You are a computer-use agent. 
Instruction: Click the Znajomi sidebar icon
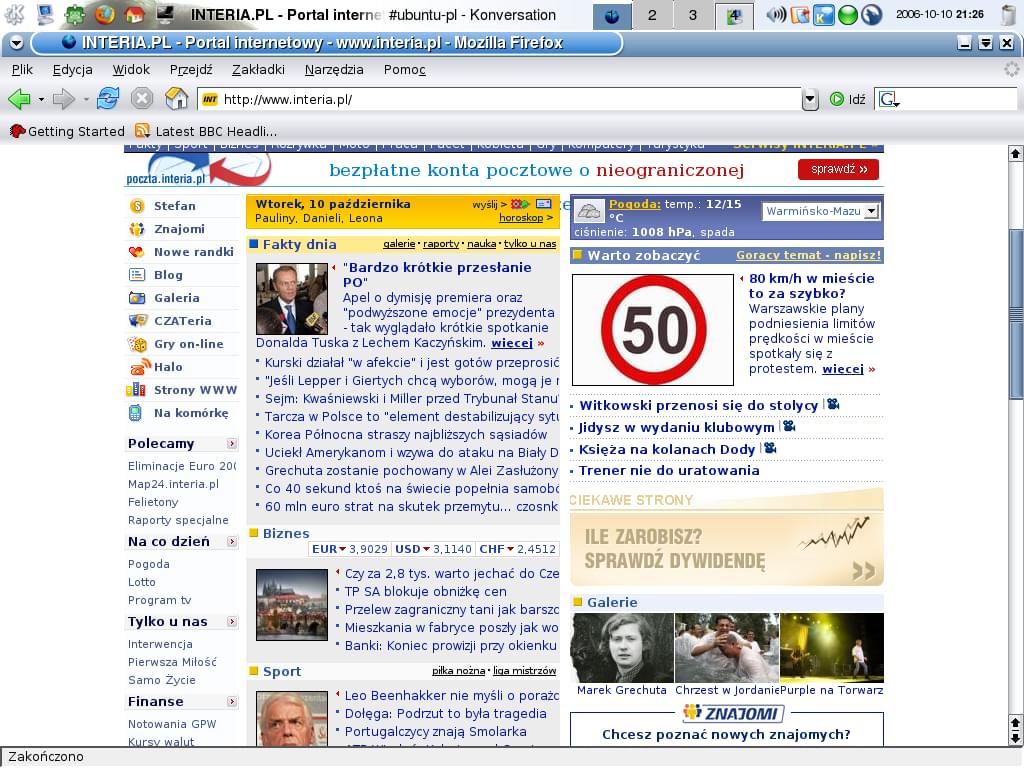[x=136, y=229]
